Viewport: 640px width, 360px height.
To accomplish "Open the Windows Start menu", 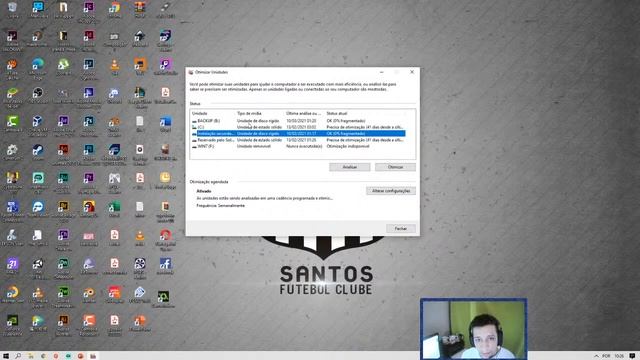I will pos(6,356).
